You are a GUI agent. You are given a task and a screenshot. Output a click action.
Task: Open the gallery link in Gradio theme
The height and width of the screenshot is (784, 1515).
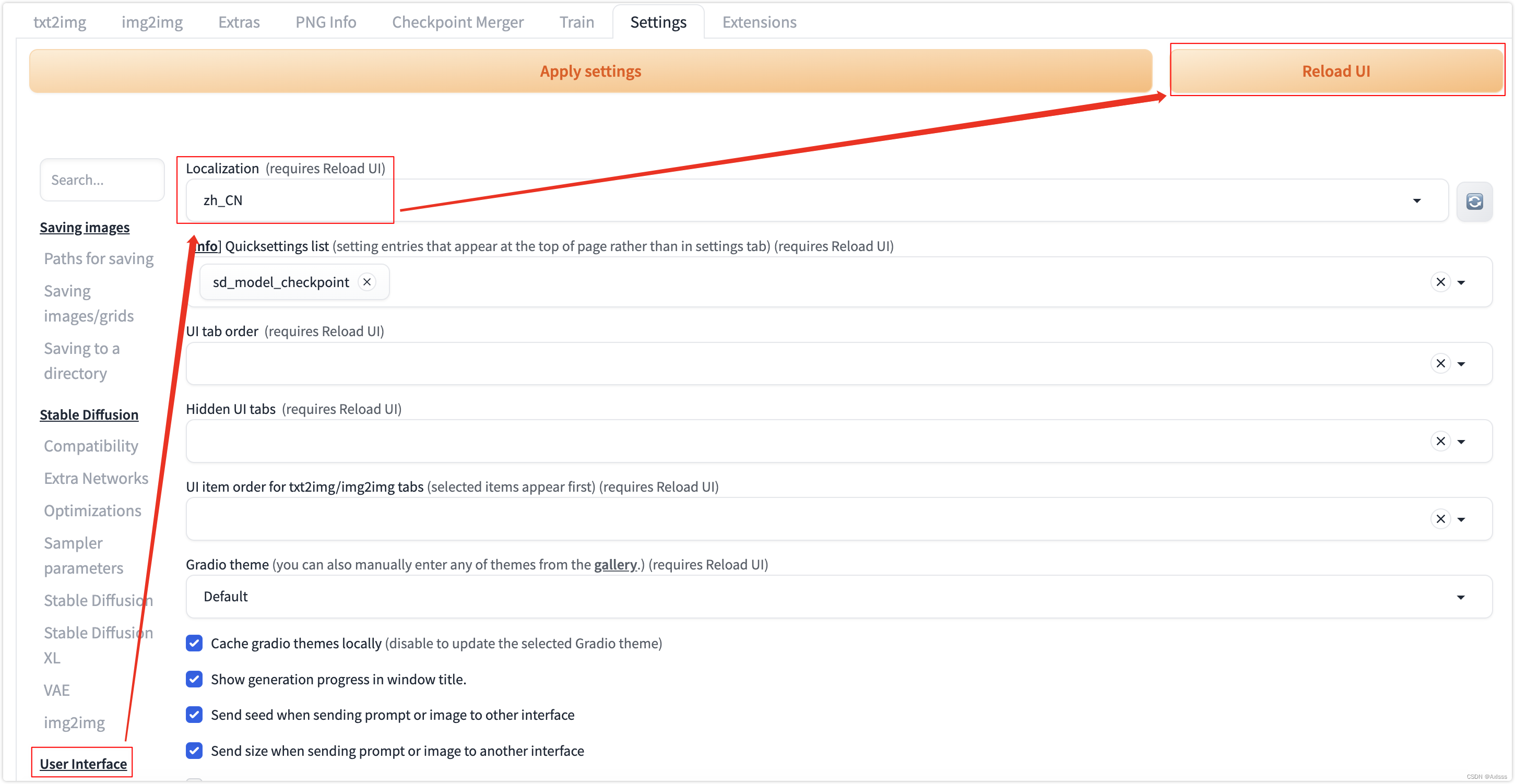point(615,564)
